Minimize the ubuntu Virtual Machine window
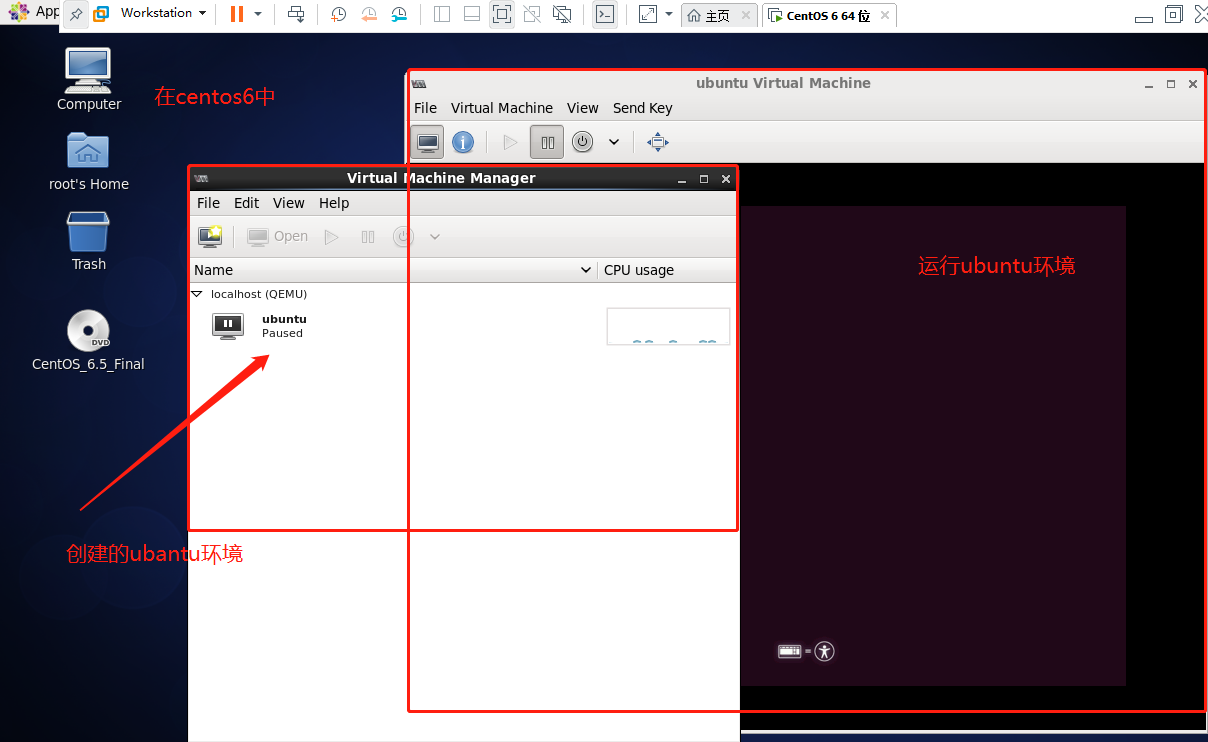The width and height of the screenshot is (1208, 742). 1149,84
